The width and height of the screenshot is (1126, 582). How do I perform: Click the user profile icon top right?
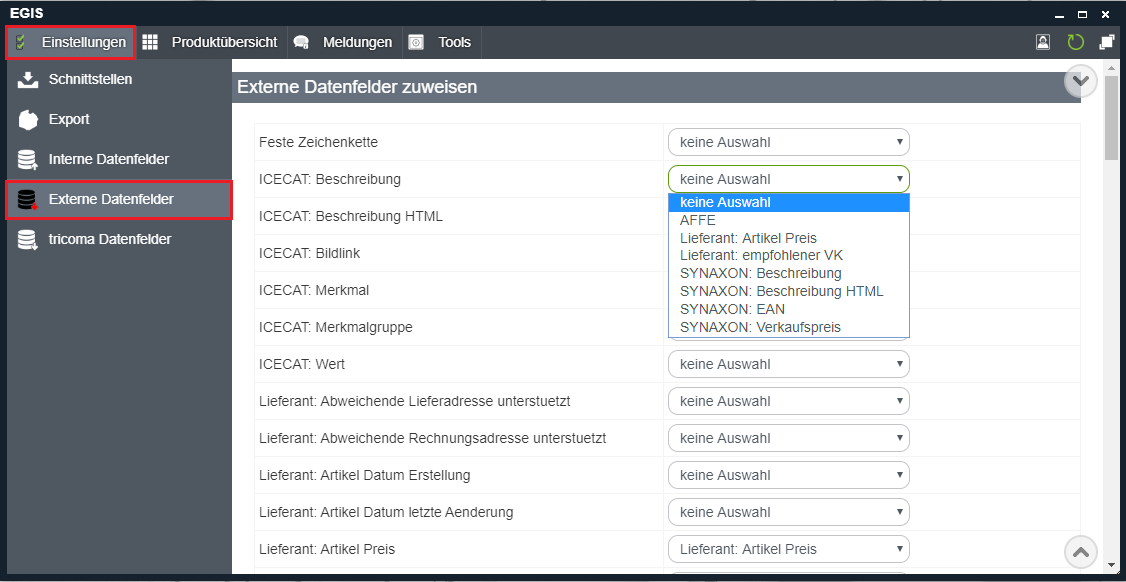[1043, 42]
